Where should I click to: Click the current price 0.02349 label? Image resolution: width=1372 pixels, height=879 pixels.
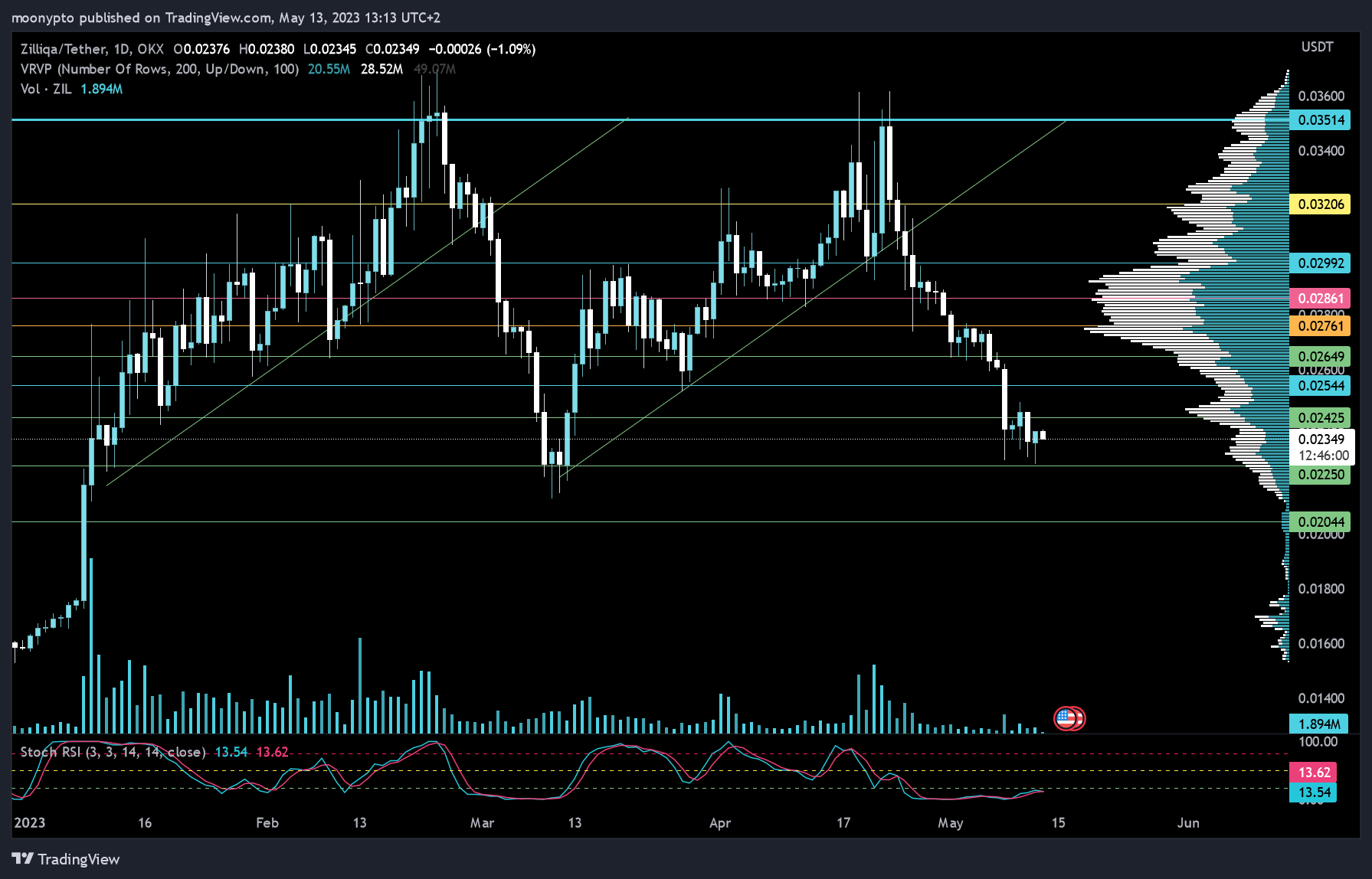pyautogui.click(x=1322, y=447)
